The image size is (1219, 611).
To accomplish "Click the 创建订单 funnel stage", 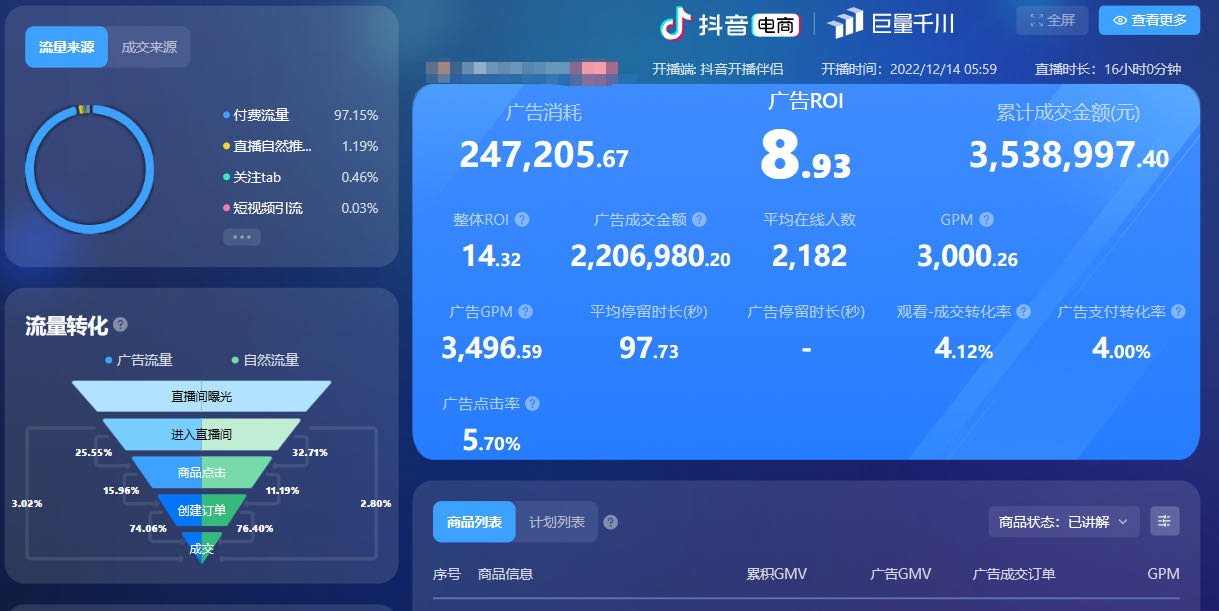I will pos(202,510).
